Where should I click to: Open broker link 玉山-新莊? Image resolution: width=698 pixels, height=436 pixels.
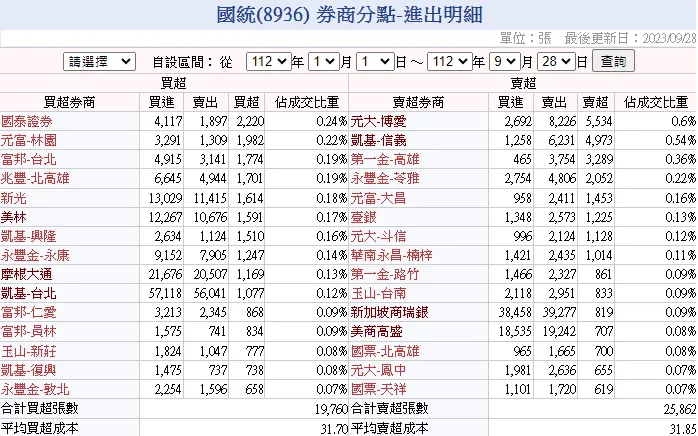(x=29, y=351)
